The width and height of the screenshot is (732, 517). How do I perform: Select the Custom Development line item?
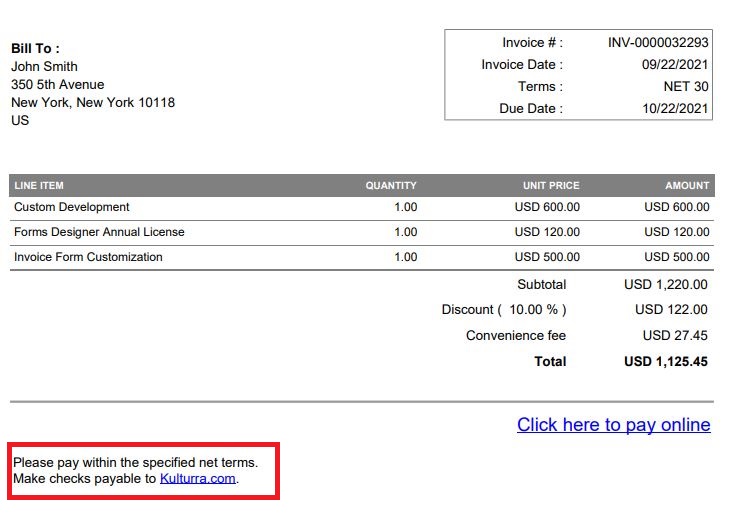[72, 207]
